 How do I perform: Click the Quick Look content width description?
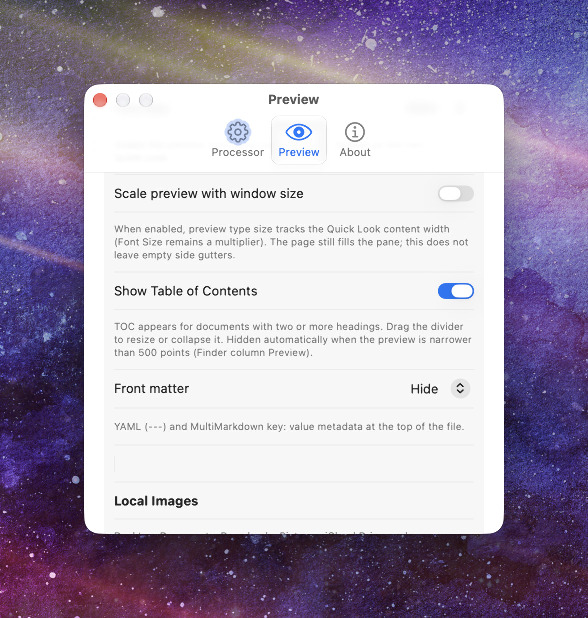tap(291, 242)
